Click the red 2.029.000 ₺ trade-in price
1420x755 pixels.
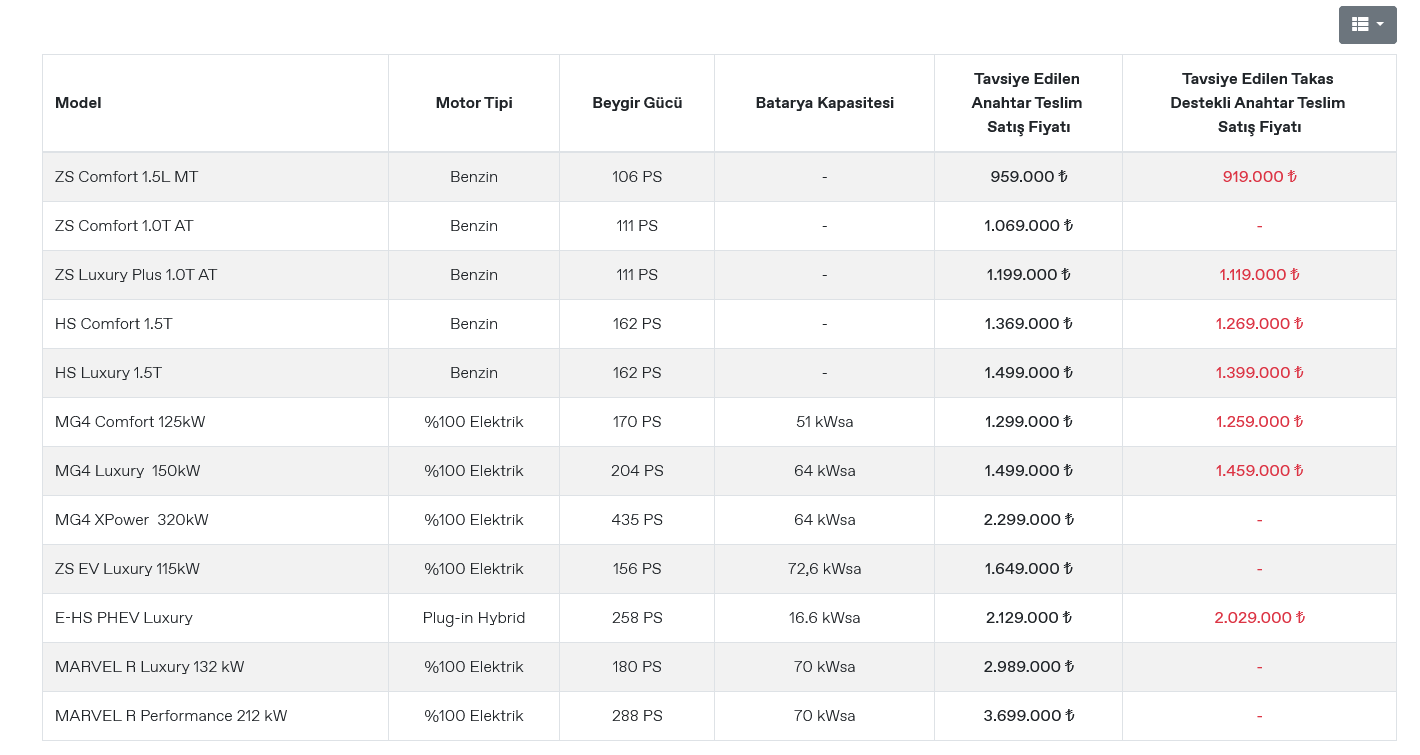tap(1259, 618)
